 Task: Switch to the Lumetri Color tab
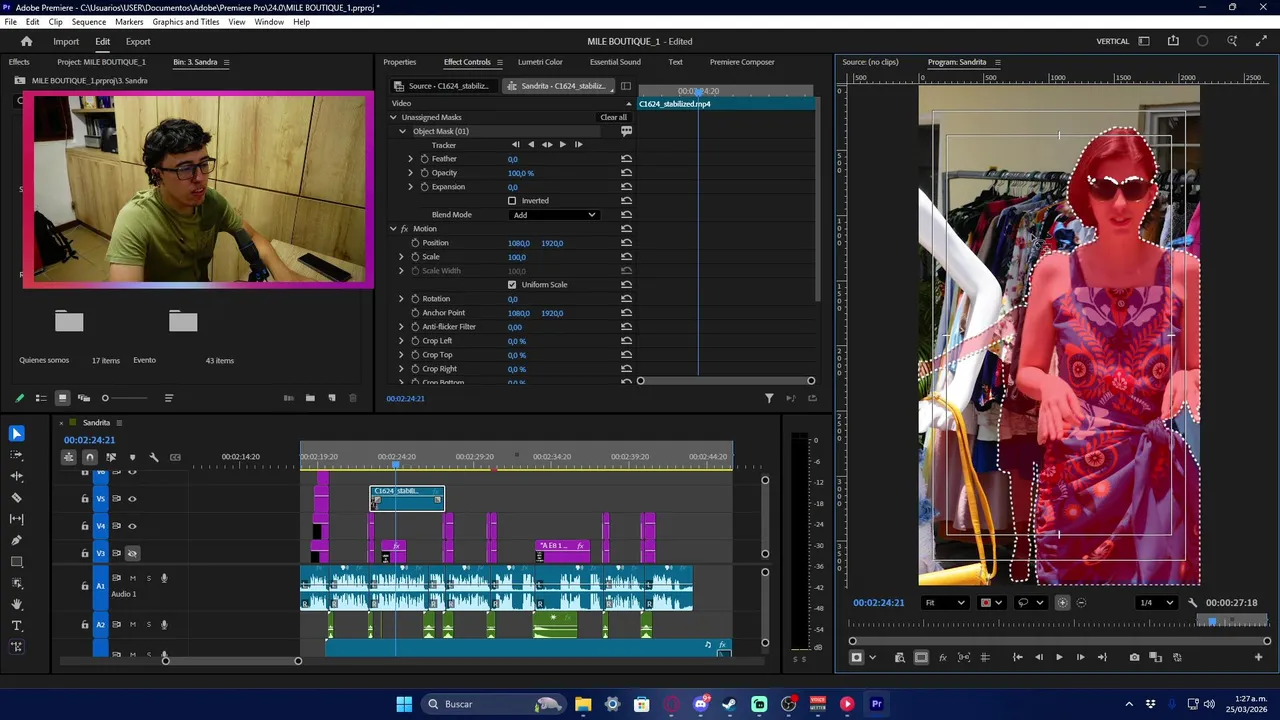point(540,62)
